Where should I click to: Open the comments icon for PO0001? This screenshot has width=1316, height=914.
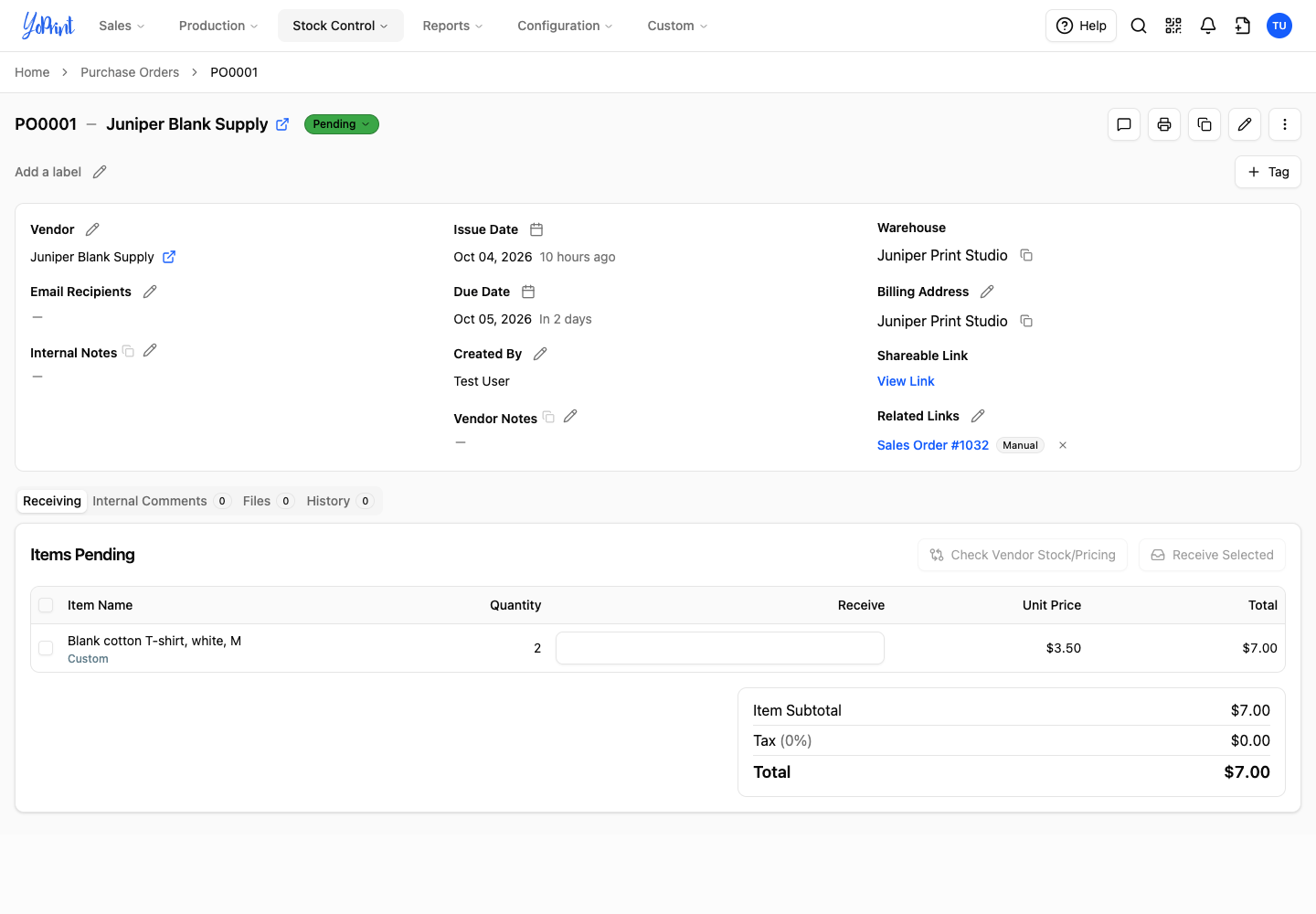coord(1124,124)
